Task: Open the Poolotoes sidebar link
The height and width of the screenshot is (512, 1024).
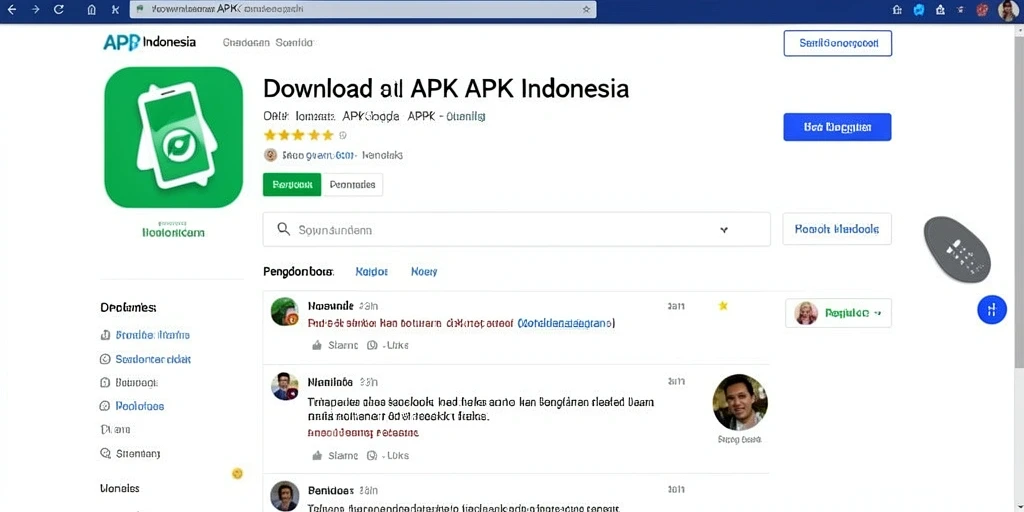Action: tap(140, 406)
